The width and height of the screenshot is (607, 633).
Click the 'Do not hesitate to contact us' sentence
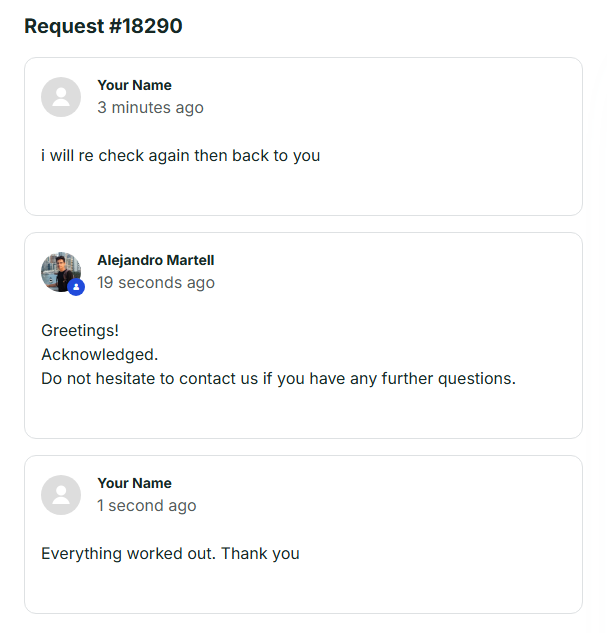(x=200, y=379)
